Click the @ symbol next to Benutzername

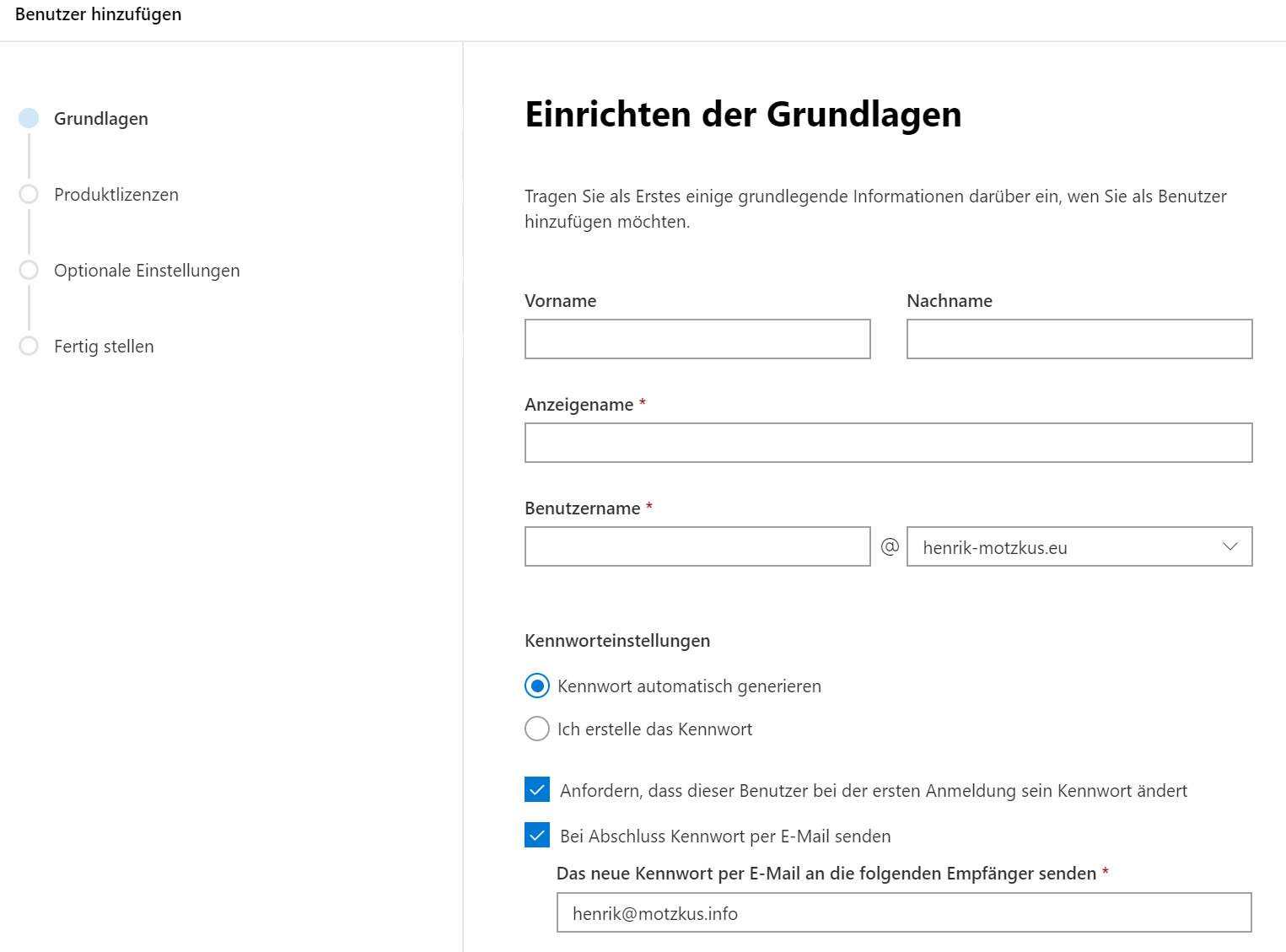point(890,546)
